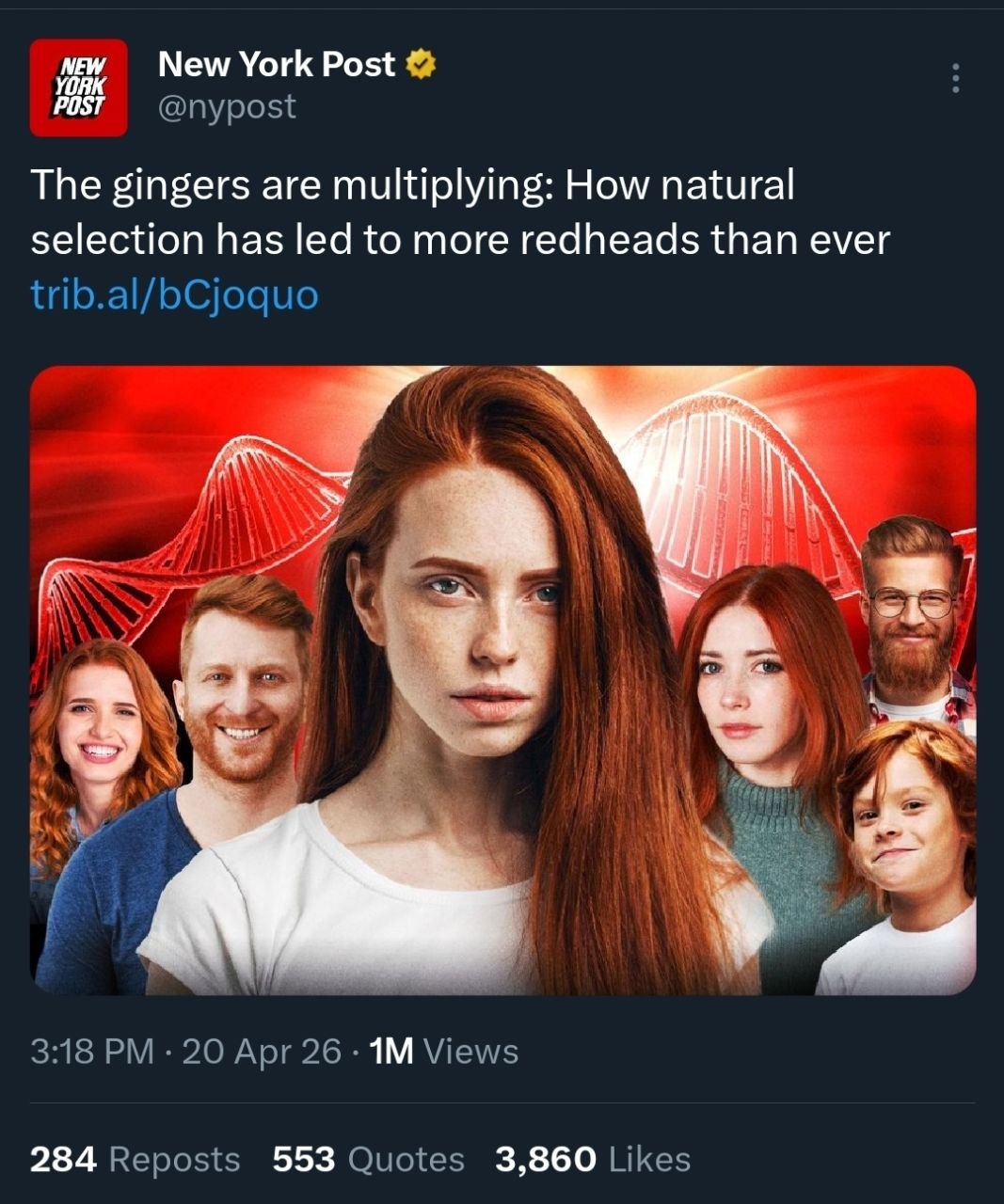The height and width of the screenshot is (1204, 1004).
Task: Open the @nypost handle profile
Action: 226,106
